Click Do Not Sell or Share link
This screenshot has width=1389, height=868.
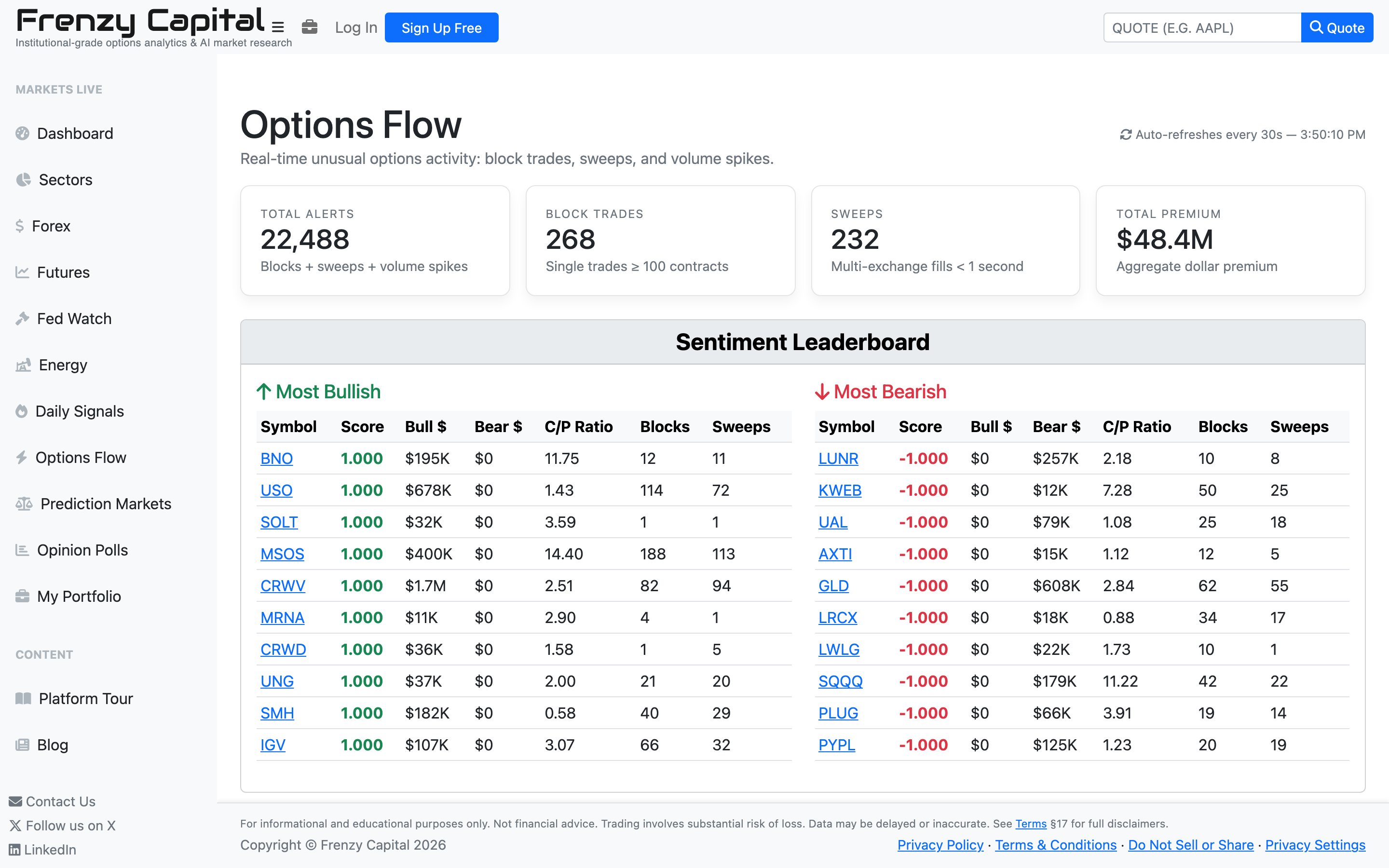tap(1190, 845)
